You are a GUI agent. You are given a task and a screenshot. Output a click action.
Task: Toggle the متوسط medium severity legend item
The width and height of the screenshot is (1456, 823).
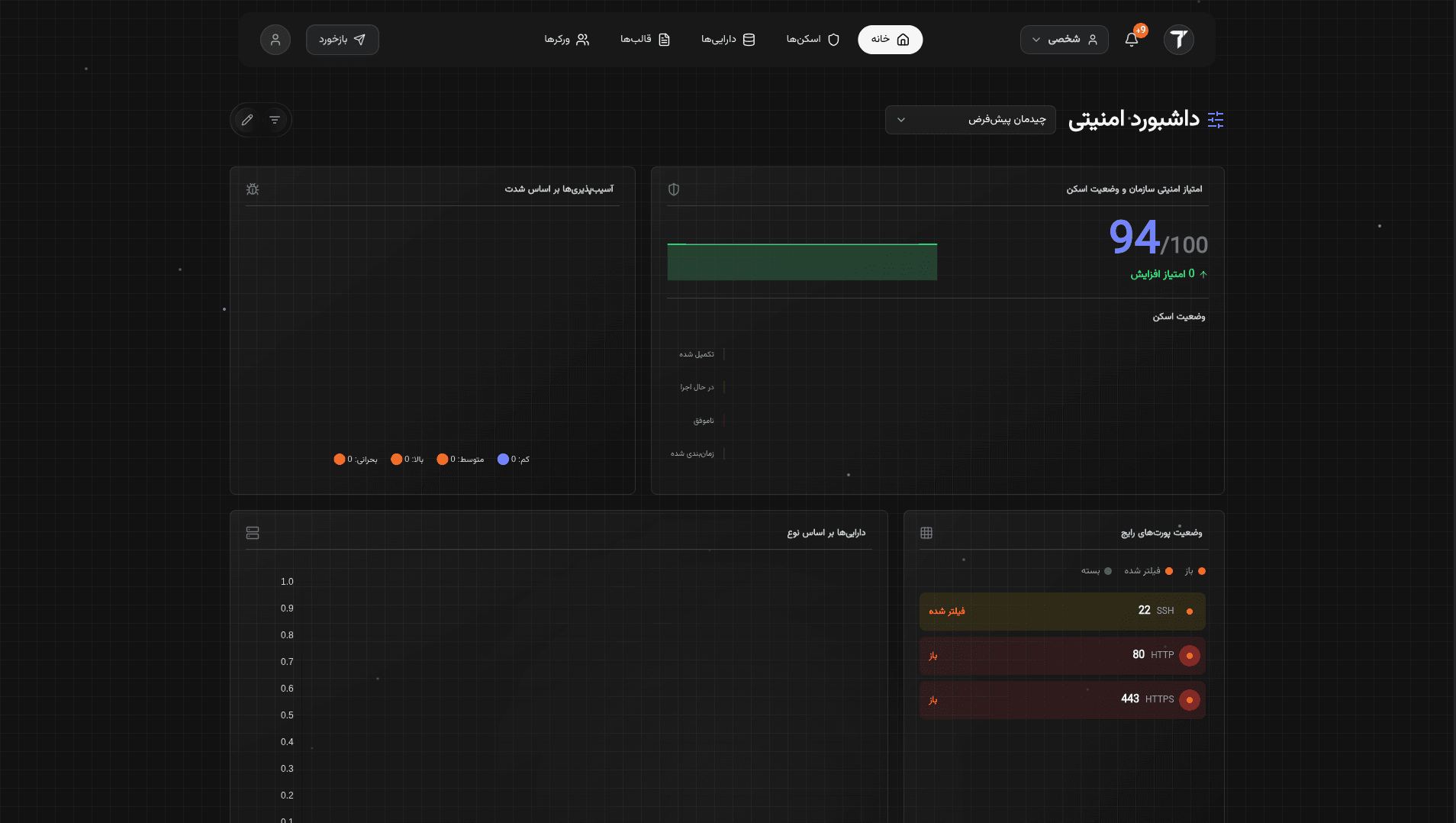[x=460, y=460]
